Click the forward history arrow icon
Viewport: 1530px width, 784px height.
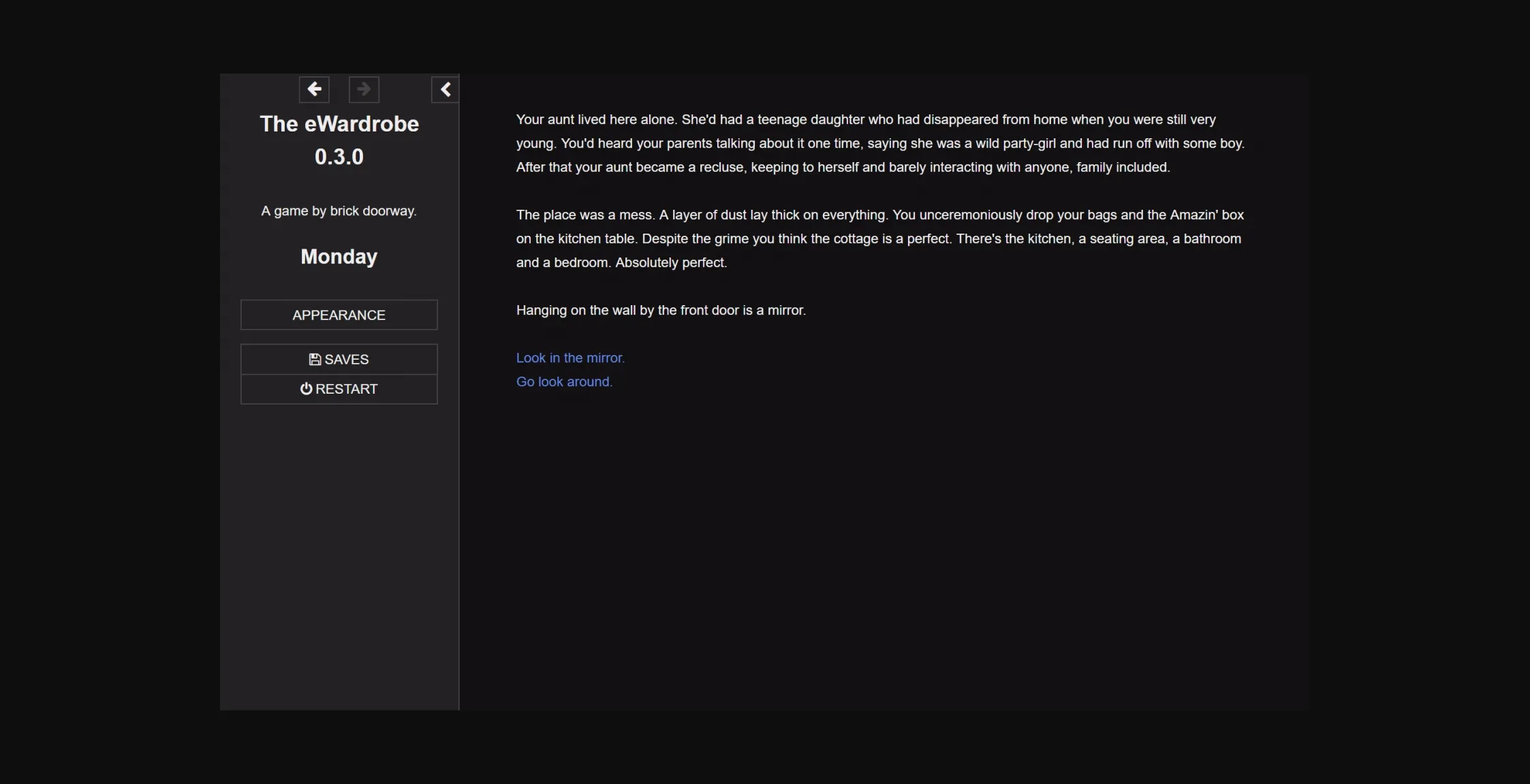point(363,89)
